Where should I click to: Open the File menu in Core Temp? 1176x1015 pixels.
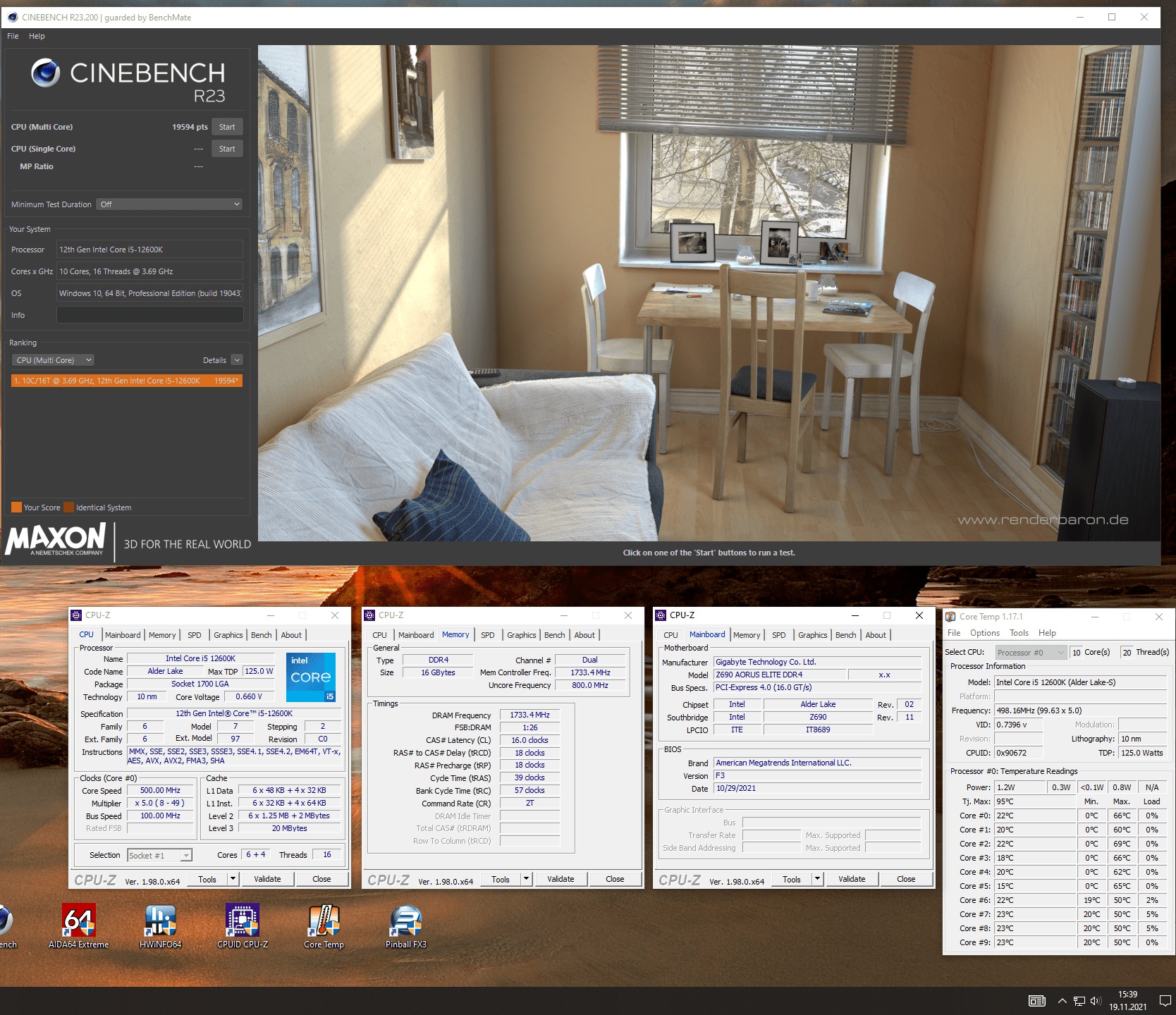pyautogui.click(x=954, y=633)
